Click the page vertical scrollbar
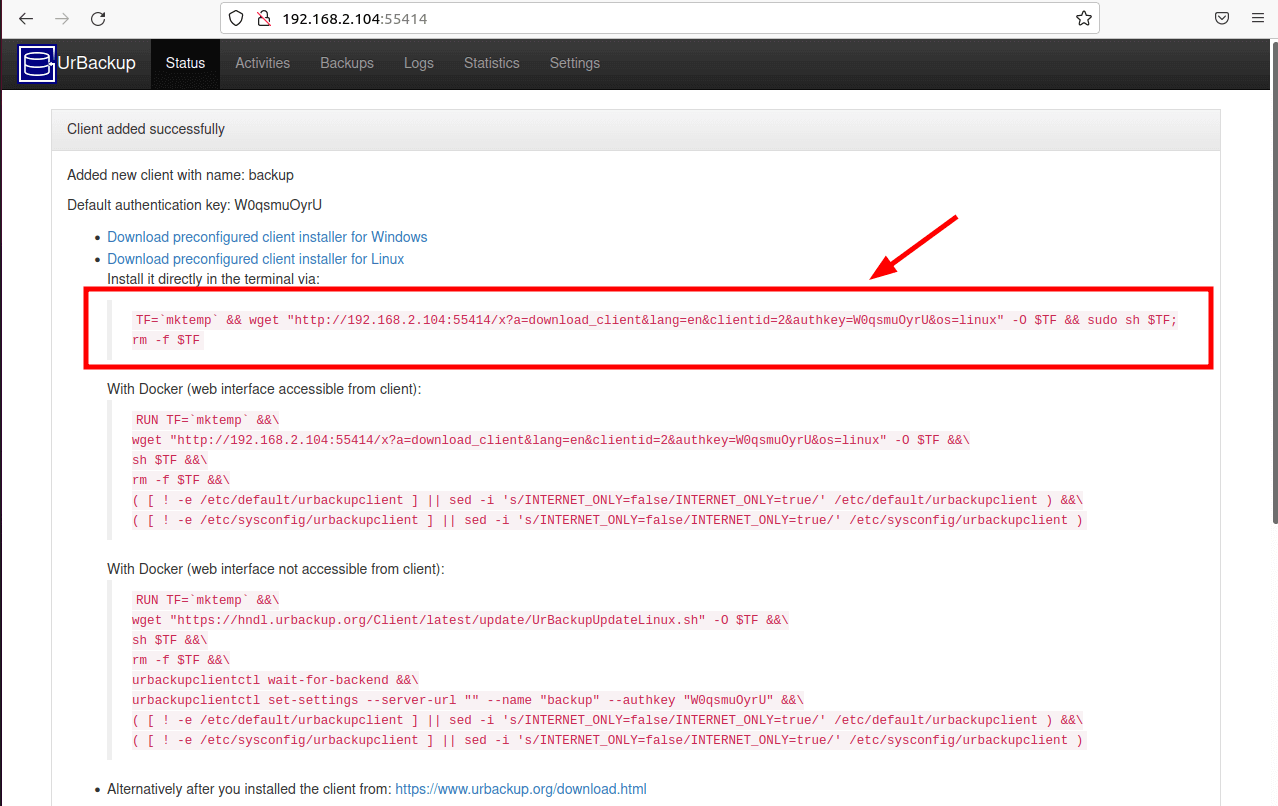The height and width of the screenshot is (806, 1278). (1272, 300)
